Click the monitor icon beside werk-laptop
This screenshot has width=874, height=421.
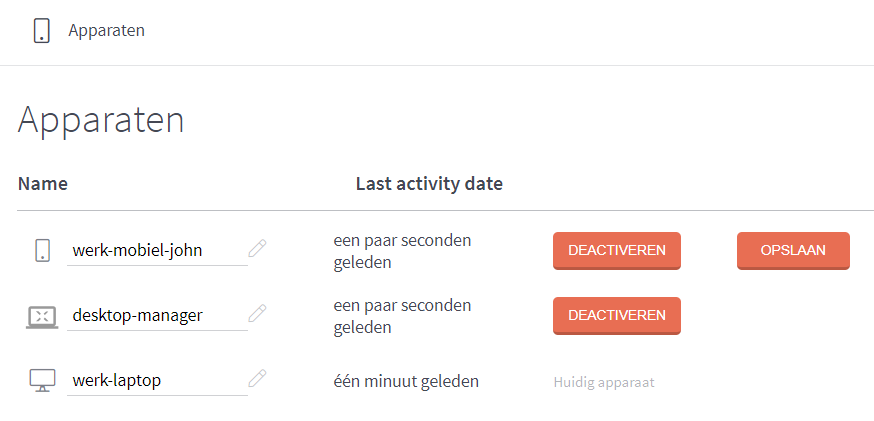[42, 380]
